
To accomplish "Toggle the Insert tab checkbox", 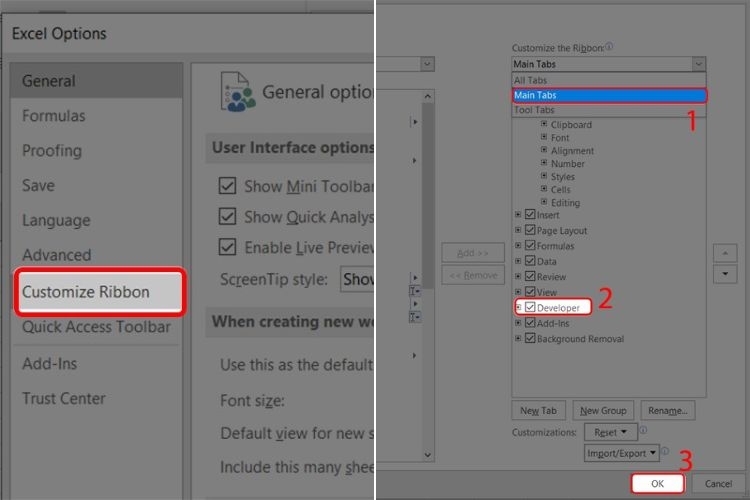I will tap(530, 214).
